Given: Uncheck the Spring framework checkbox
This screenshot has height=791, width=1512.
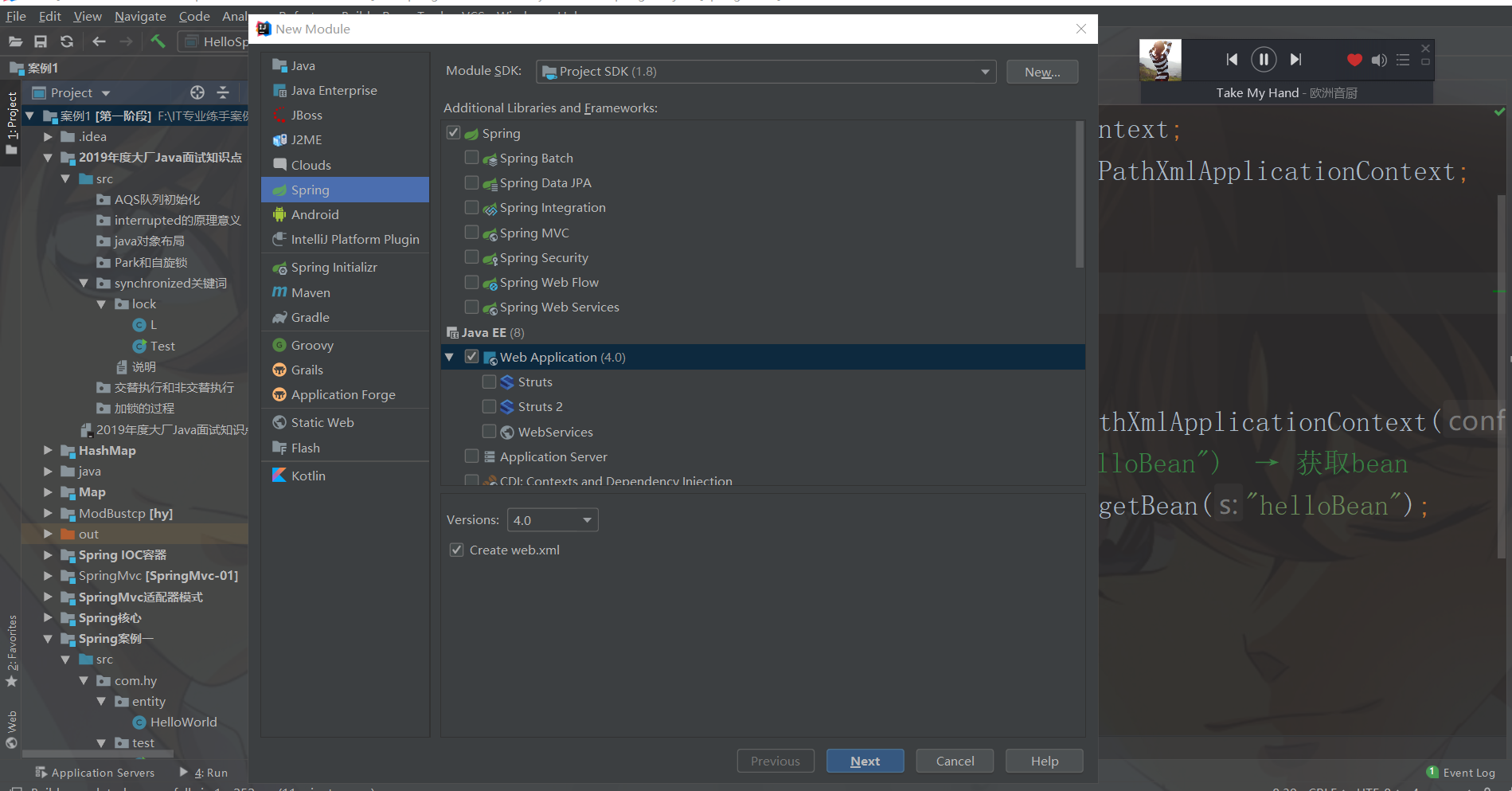Looking at the screenshot, I should coord(454,132).
